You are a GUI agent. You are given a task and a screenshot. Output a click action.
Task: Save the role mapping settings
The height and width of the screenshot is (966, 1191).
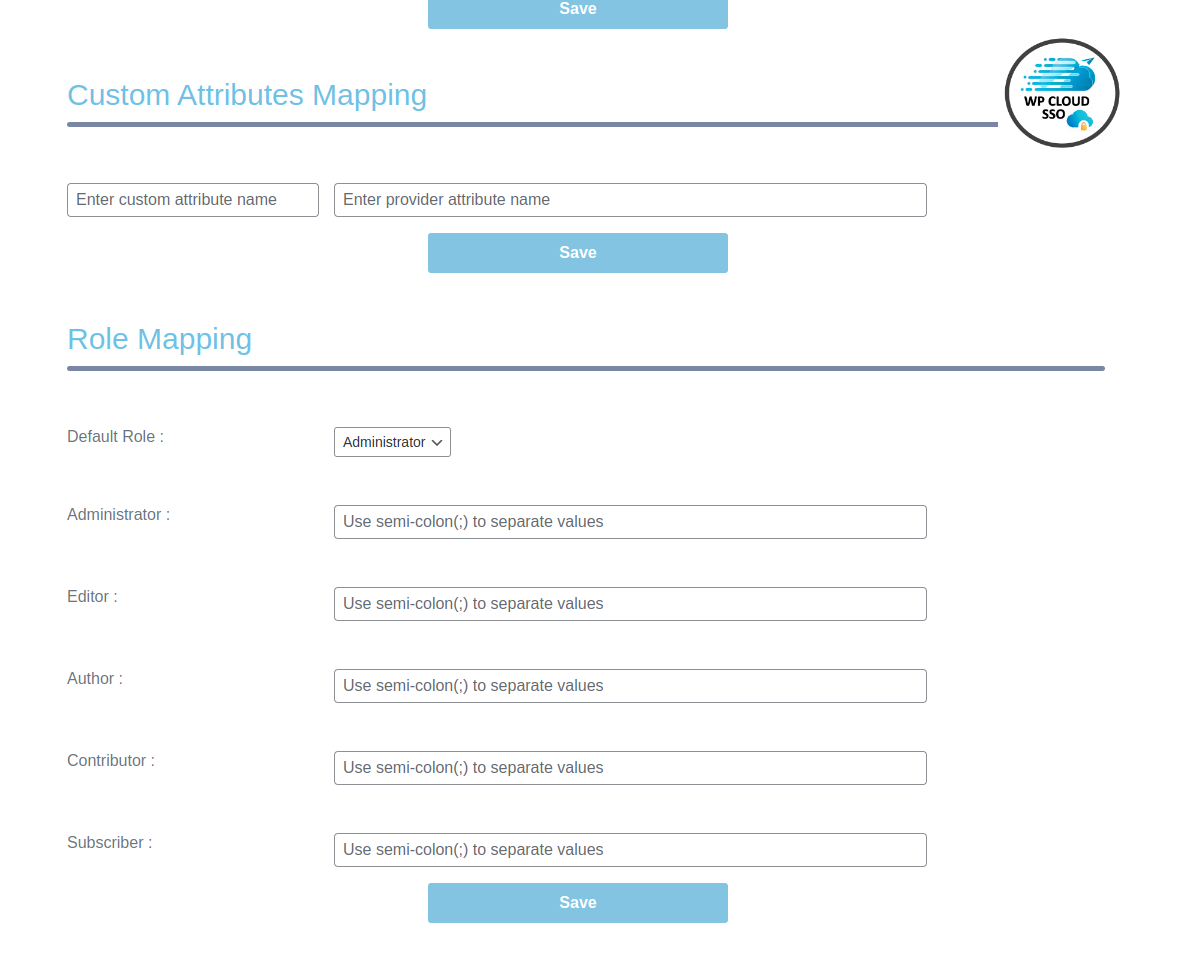point(577,902)
